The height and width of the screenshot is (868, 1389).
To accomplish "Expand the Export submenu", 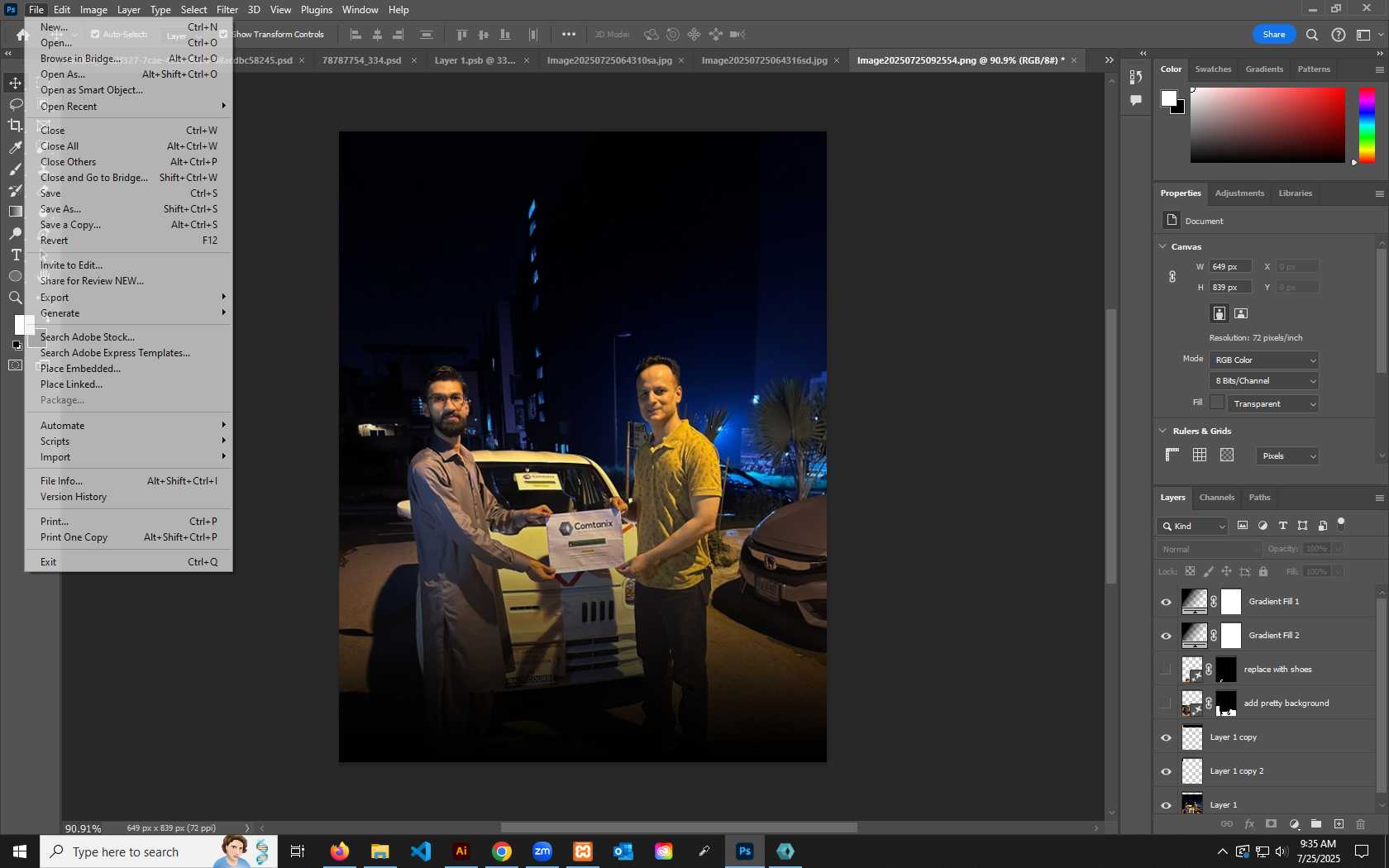I will (129, 298).
